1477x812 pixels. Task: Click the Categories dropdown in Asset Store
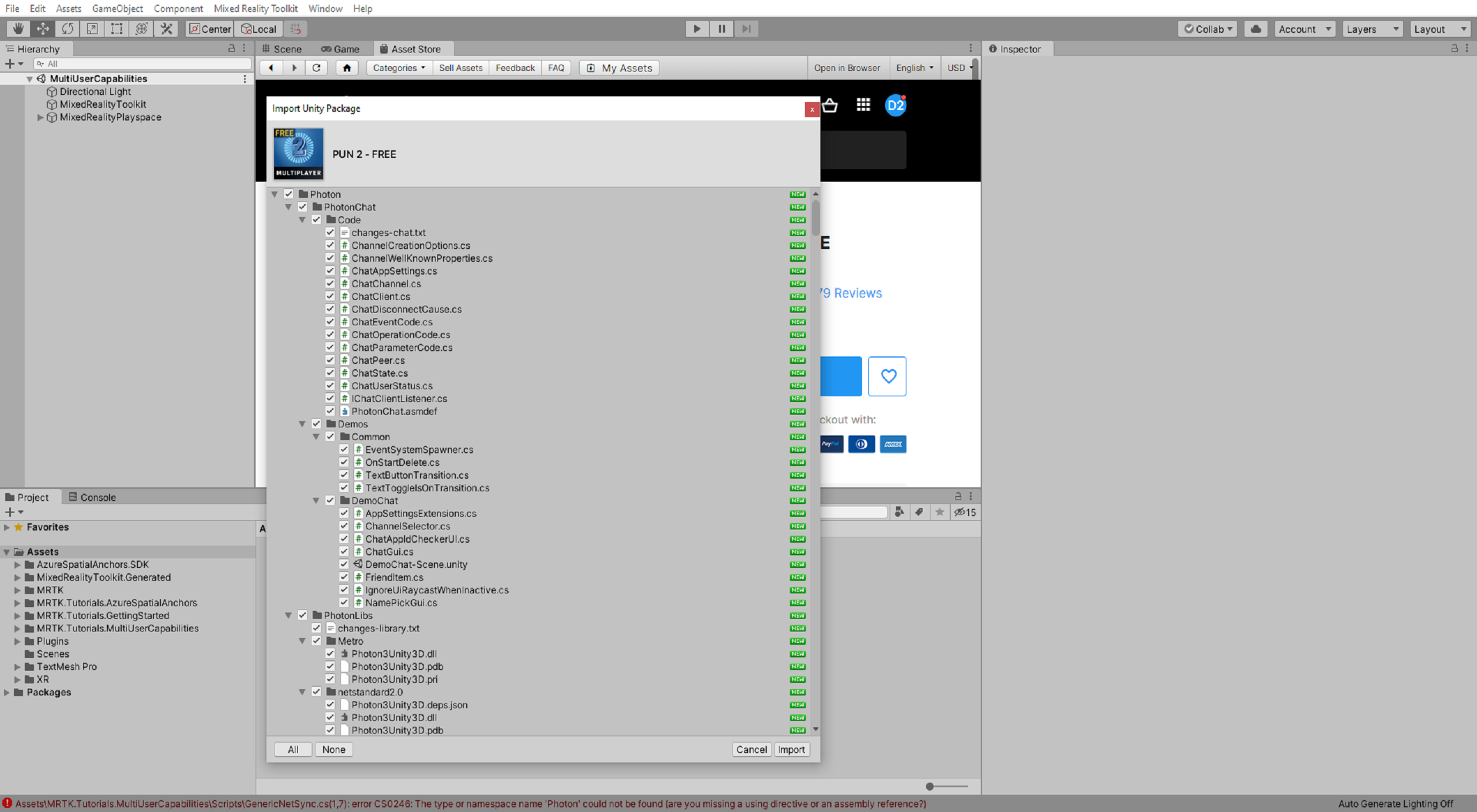pos(398,67)
